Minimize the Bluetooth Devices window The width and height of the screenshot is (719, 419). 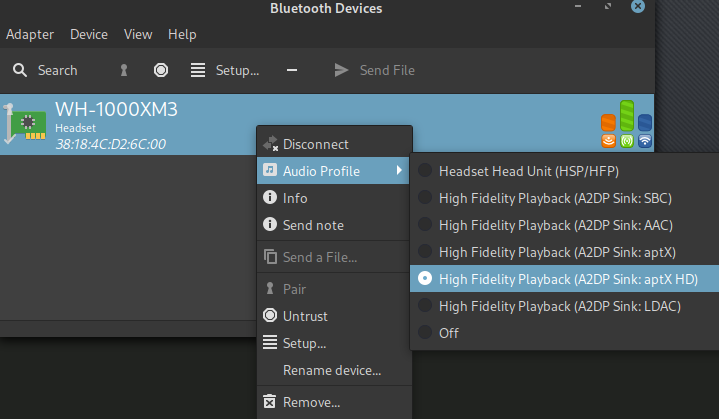(x=578, y=6)
